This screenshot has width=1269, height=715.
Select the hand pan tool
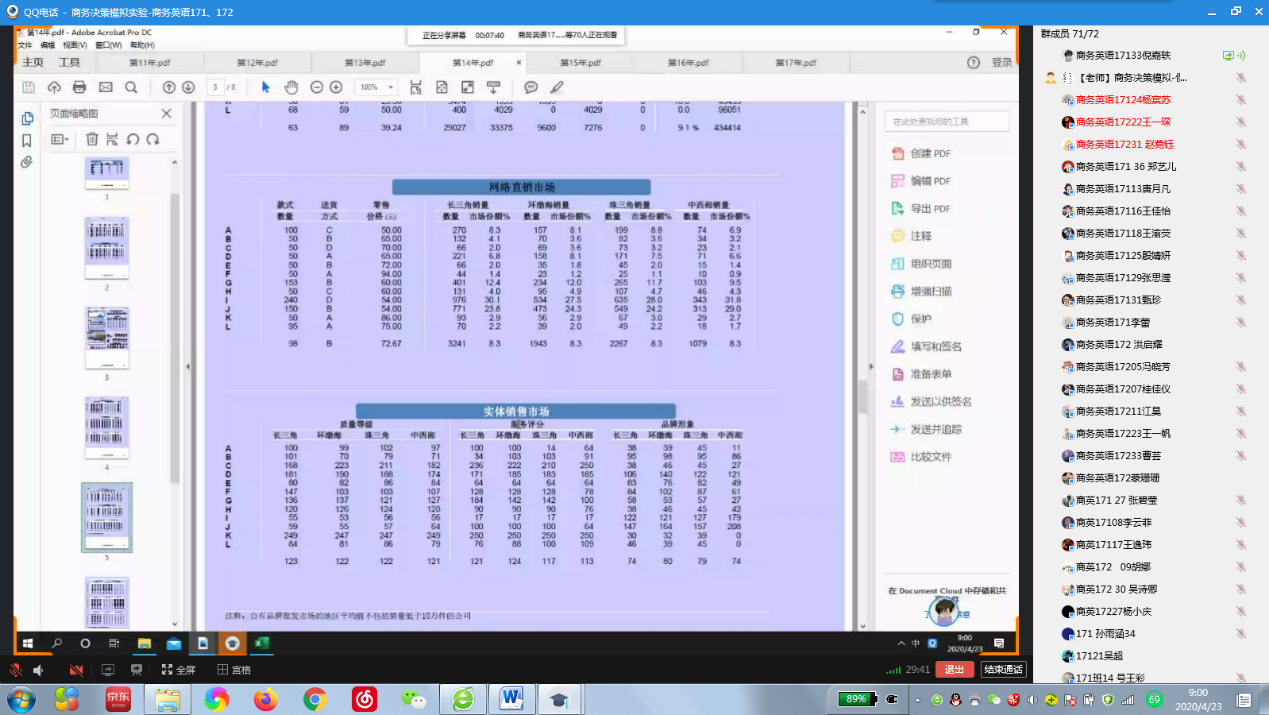[291, 87]
